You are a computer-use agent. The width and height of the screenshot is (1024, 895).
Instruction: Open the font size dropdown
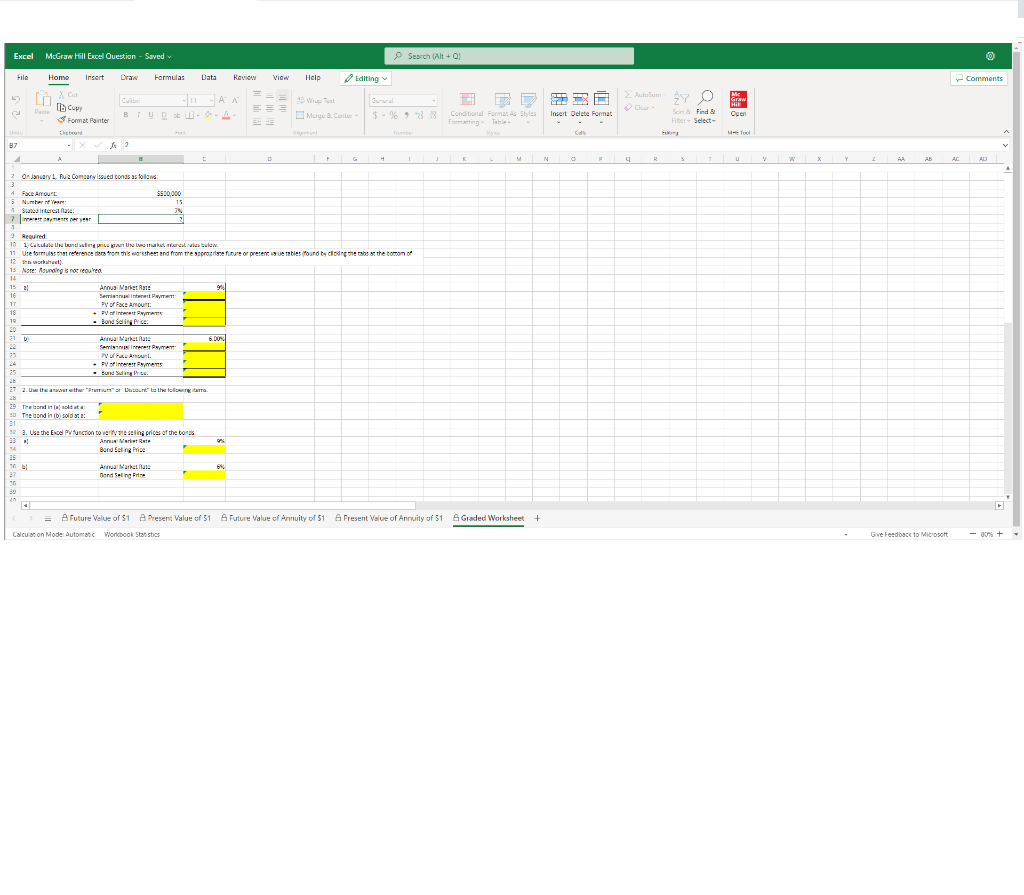coord(209,100)
